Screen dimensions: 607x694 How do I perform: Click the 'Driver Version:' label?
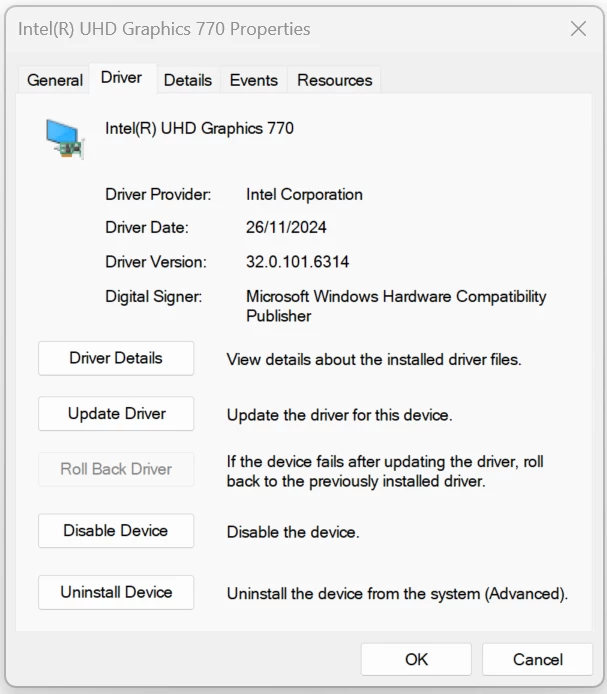(x=156, y=262)
